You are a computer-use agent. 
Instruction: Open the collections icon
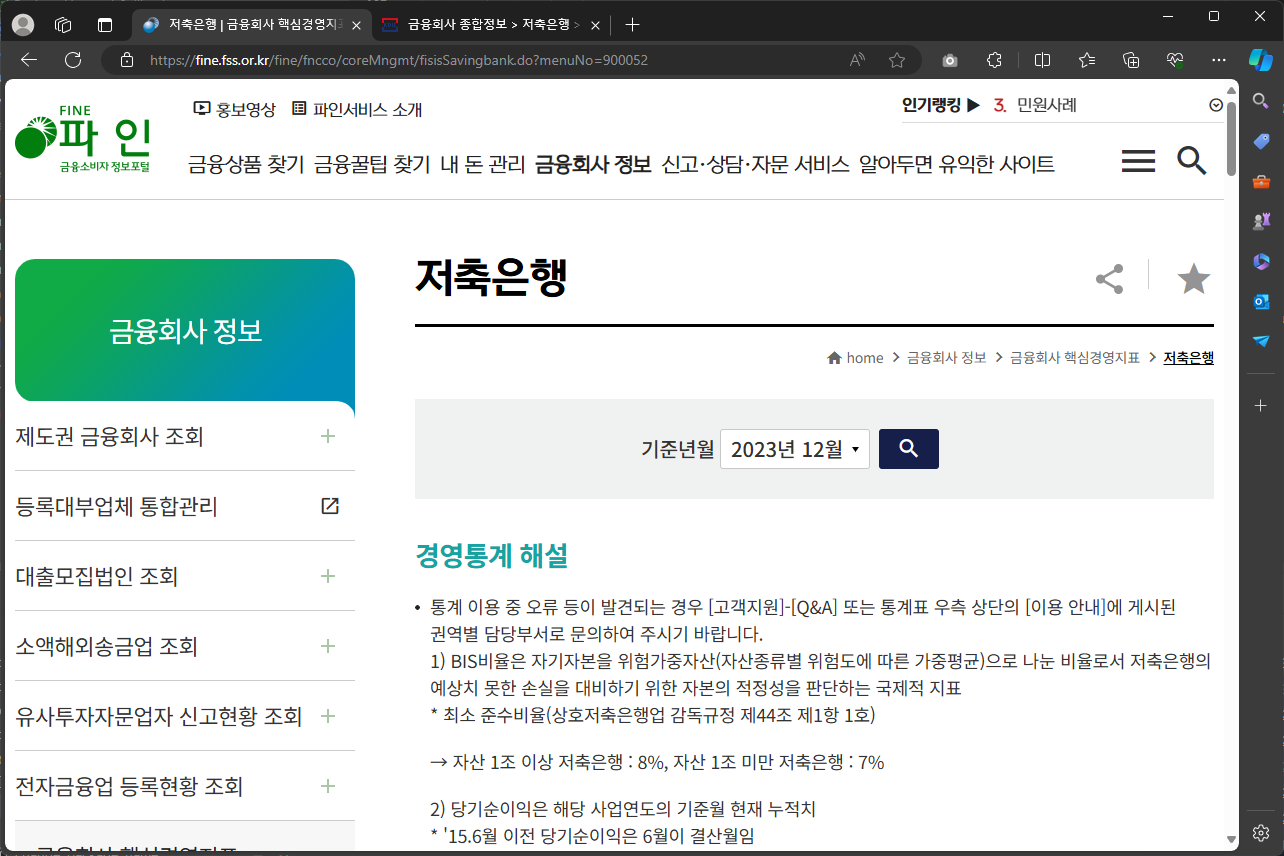(1131, 60)
